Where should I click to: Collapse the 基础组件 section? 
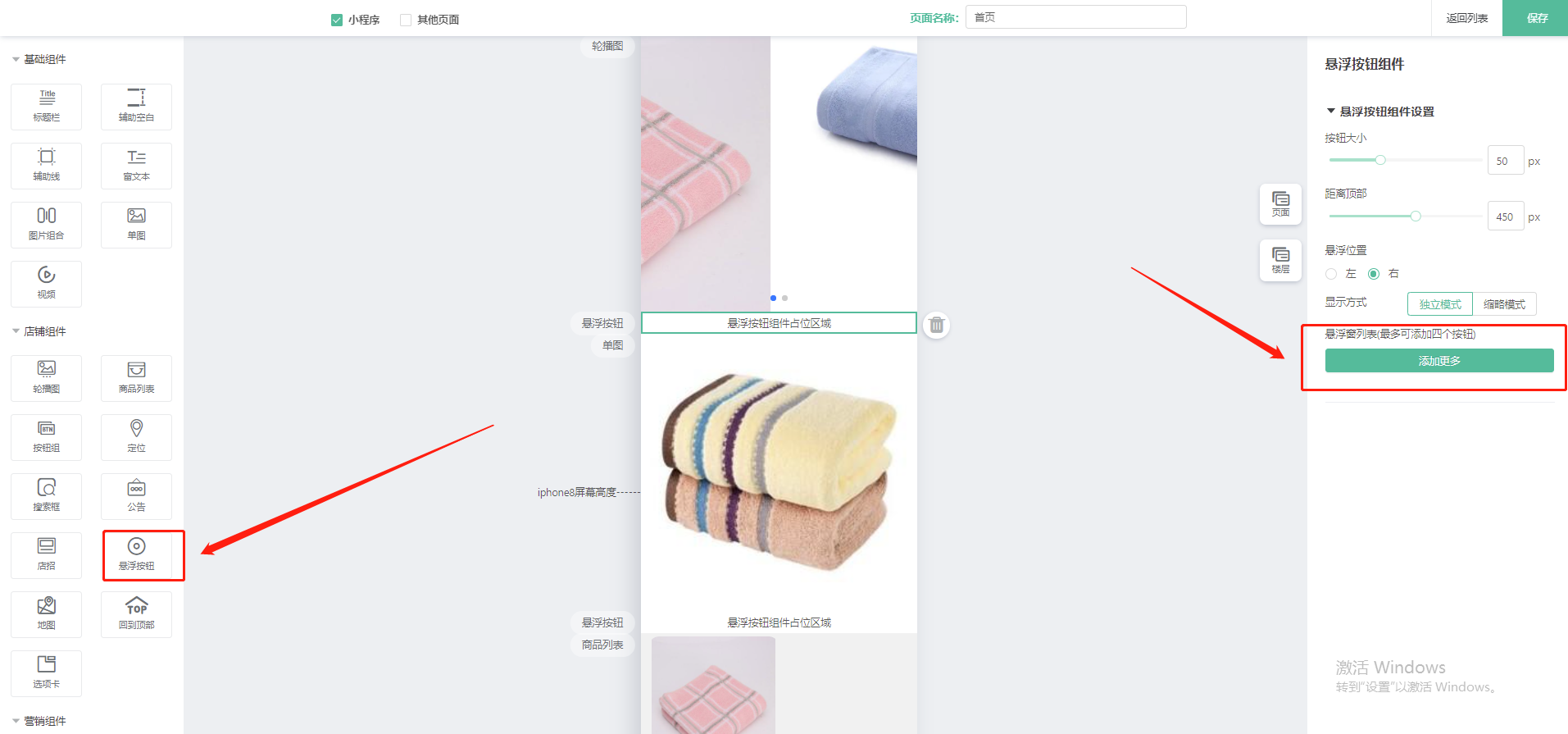pos(16,60)
